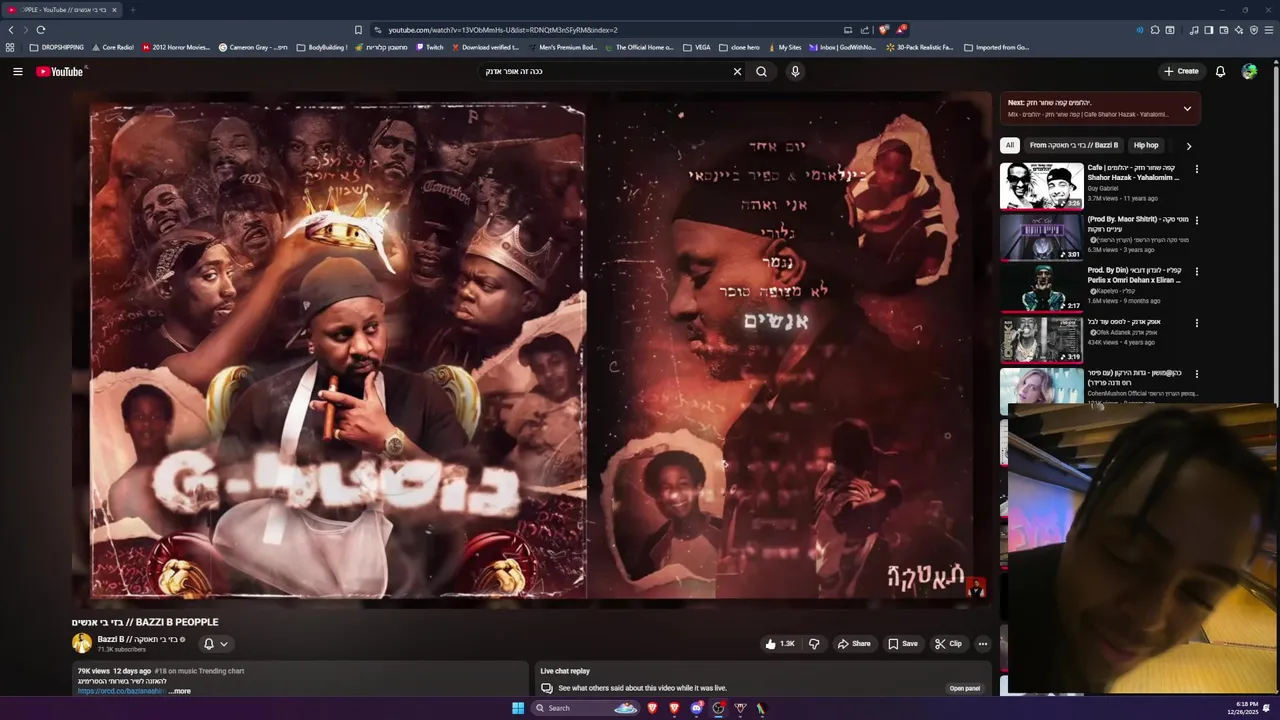Screen dimensions: 1280x720
Task: Open options for Cafe Shahor Hazak video
Action: pyautogui.click(x=1196, y=169)
